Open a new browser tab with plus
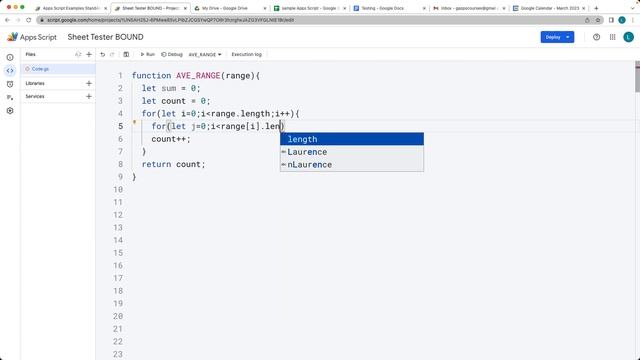Screen dimensions: 640x360 tap(596, 8)
